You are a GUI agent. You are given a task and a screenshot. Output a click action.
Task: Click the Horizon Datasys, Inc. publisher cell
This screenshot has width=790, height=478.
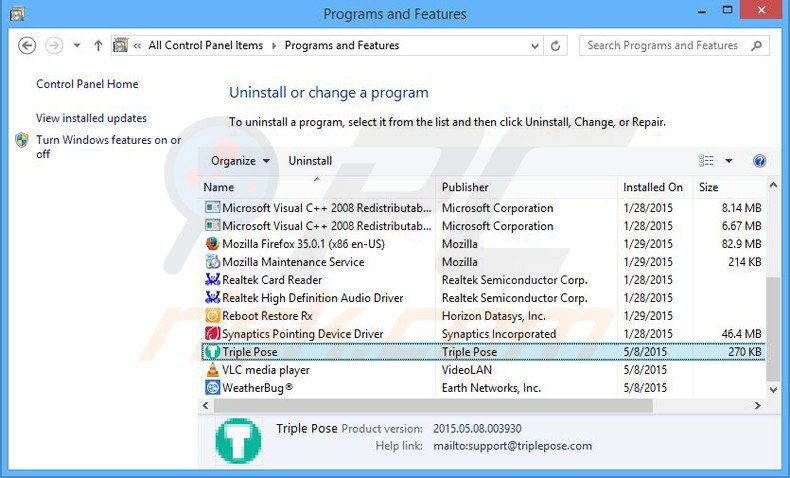point(493,316)
